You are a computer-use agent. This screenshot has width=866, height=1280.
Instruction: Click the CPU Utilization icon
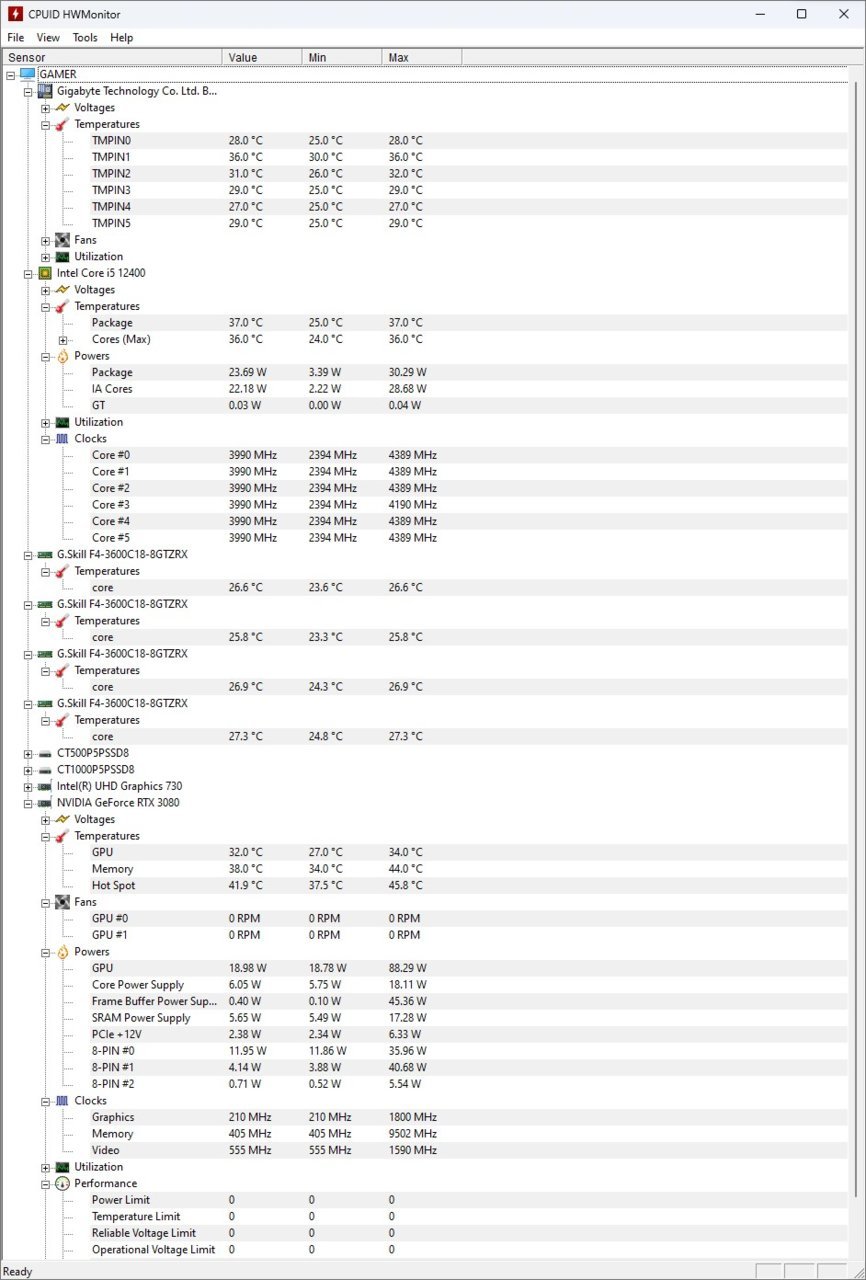point(62,422)
